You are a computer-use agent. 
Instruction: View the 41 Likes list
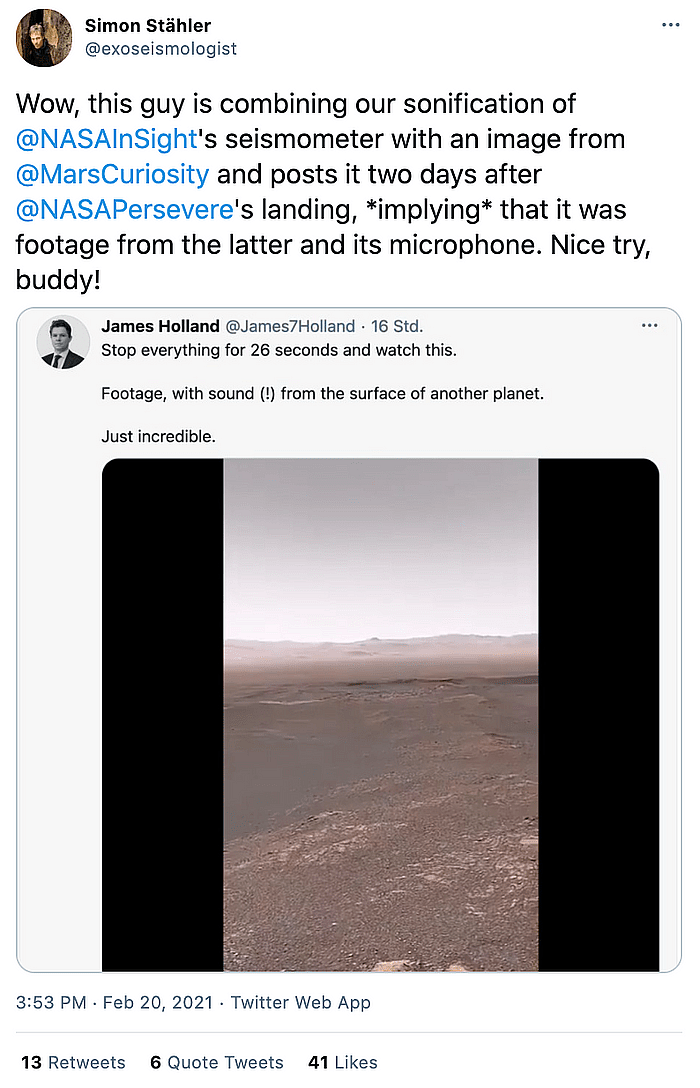(x=343, y=1062)
